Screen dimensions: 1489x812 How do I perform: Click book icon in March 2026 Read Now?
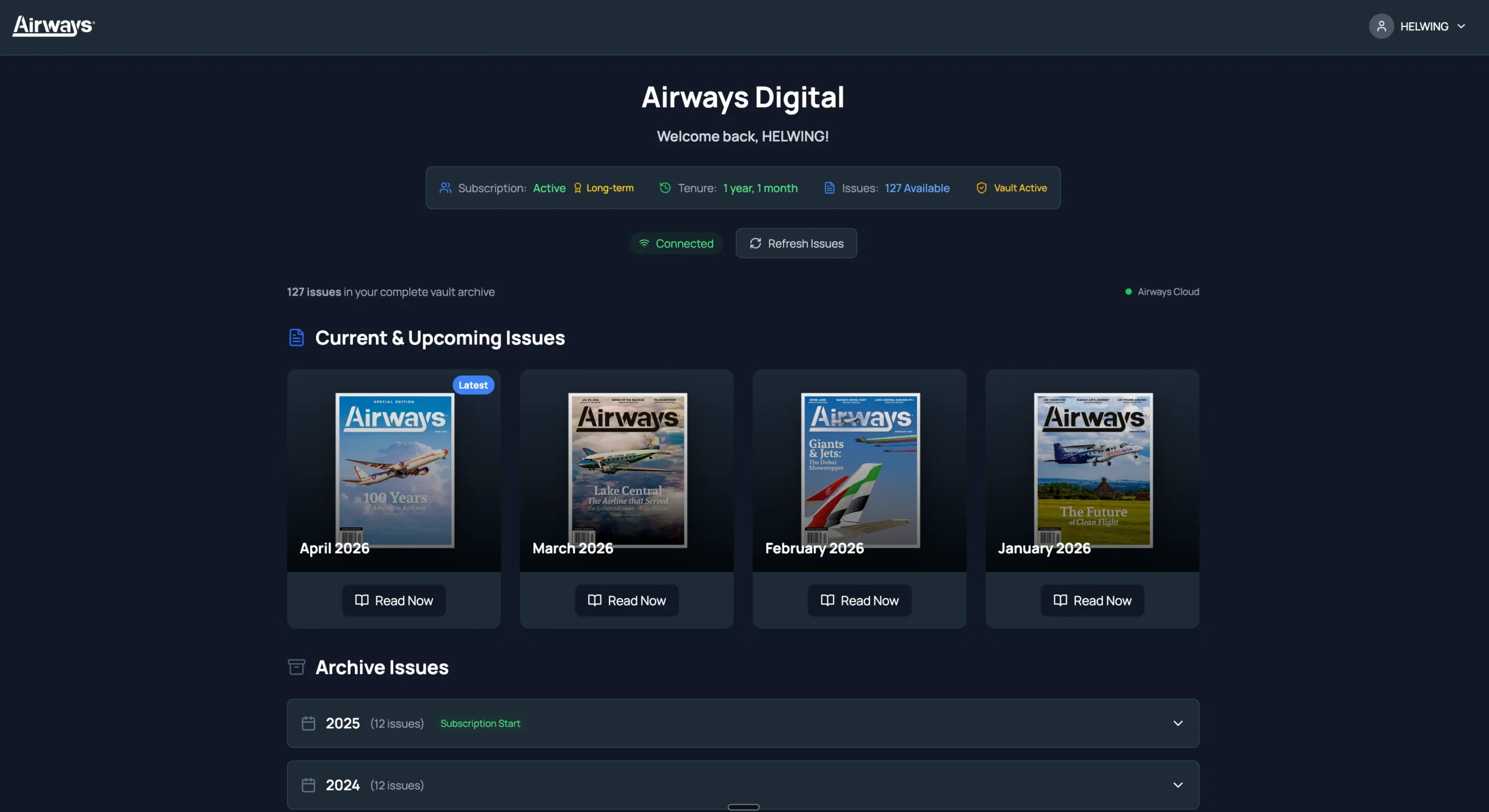coord(594,600)
